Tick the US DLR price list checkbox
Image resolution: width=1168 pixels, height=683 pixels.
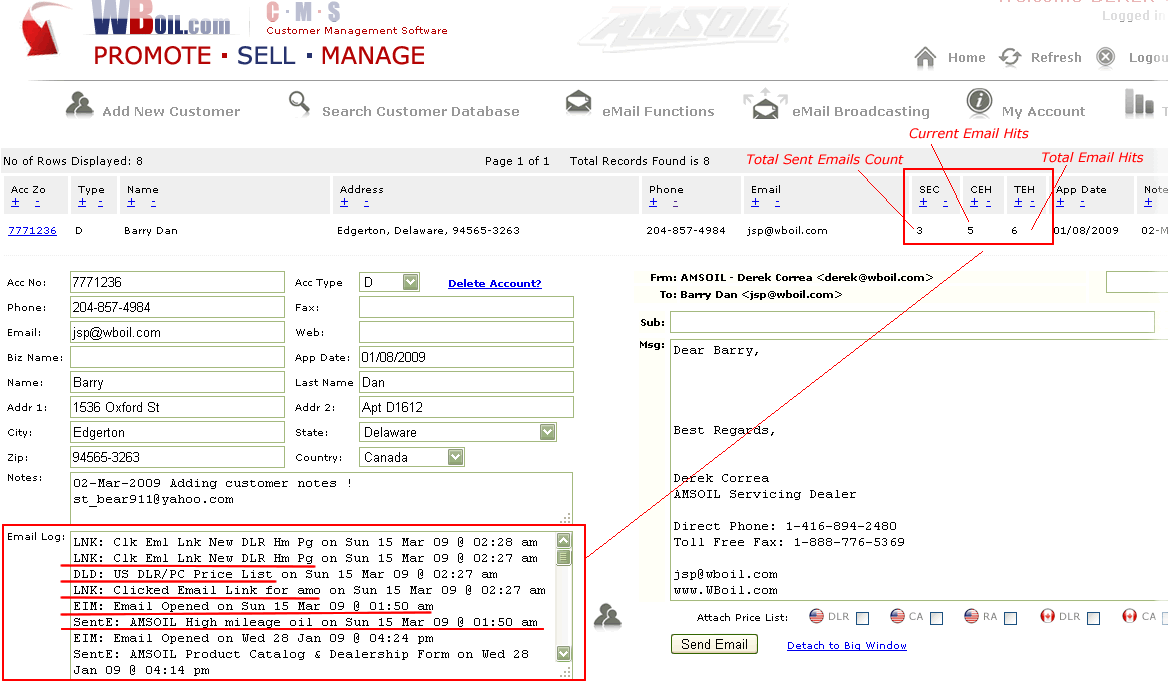click(x=863, y=618)
